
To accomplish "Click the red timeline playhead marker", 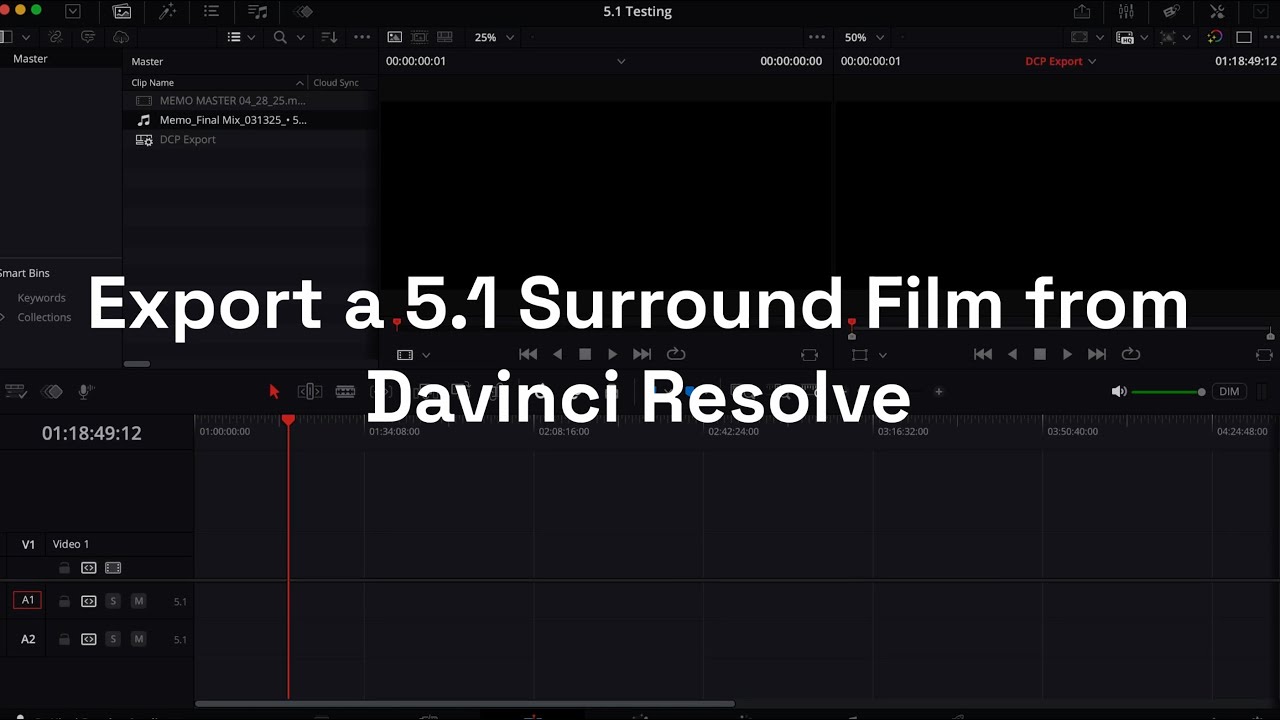I will tap(288, 421).
